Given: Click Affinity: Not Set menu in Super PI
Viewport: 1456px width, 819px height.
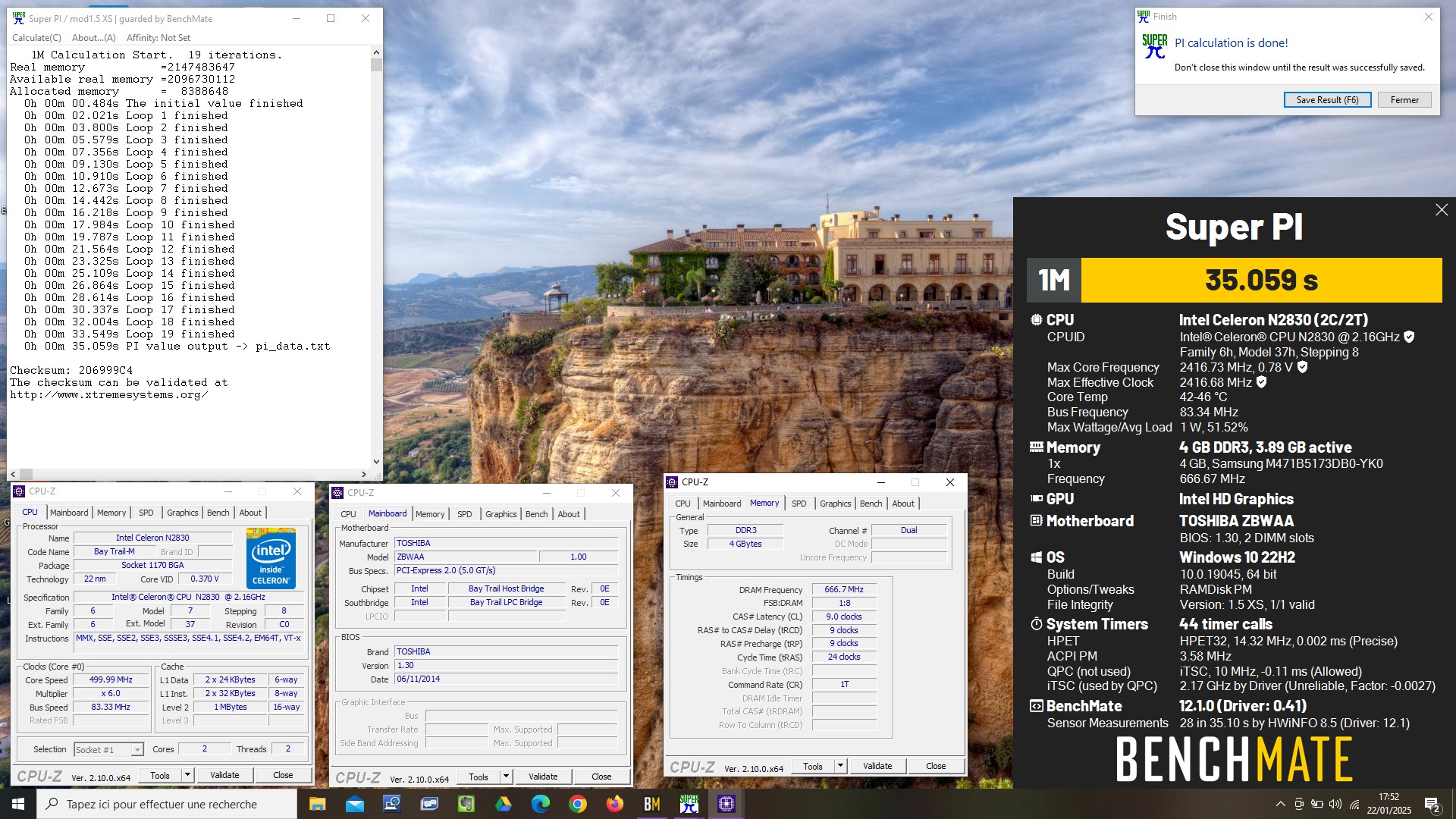Looking at the screenshot, I should tap(158, 38).
